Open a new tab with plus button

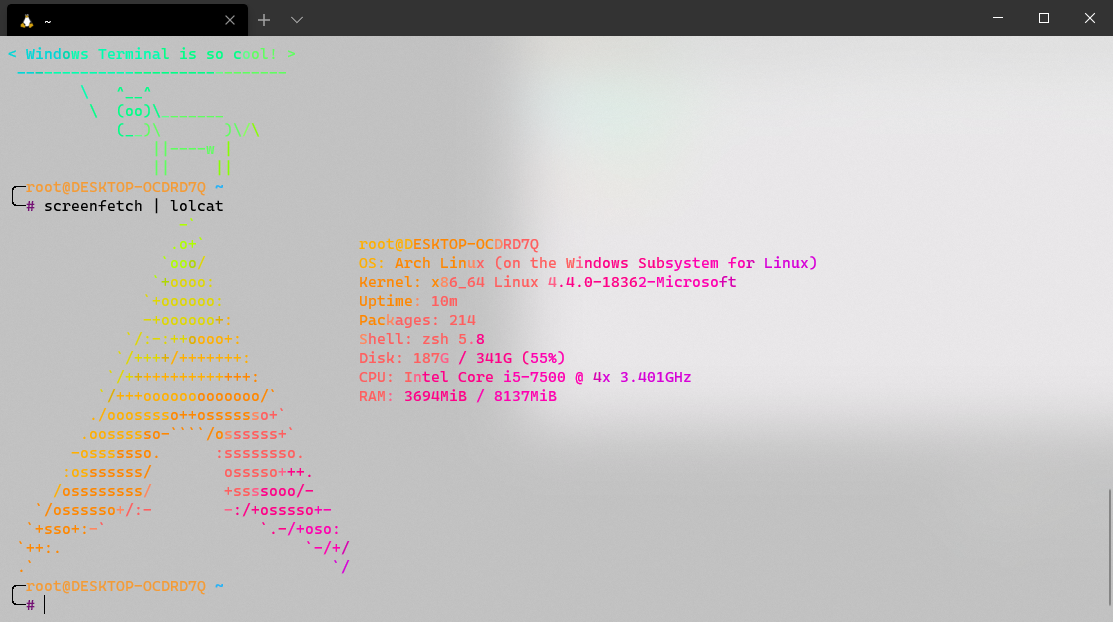[x=264, y=20]
